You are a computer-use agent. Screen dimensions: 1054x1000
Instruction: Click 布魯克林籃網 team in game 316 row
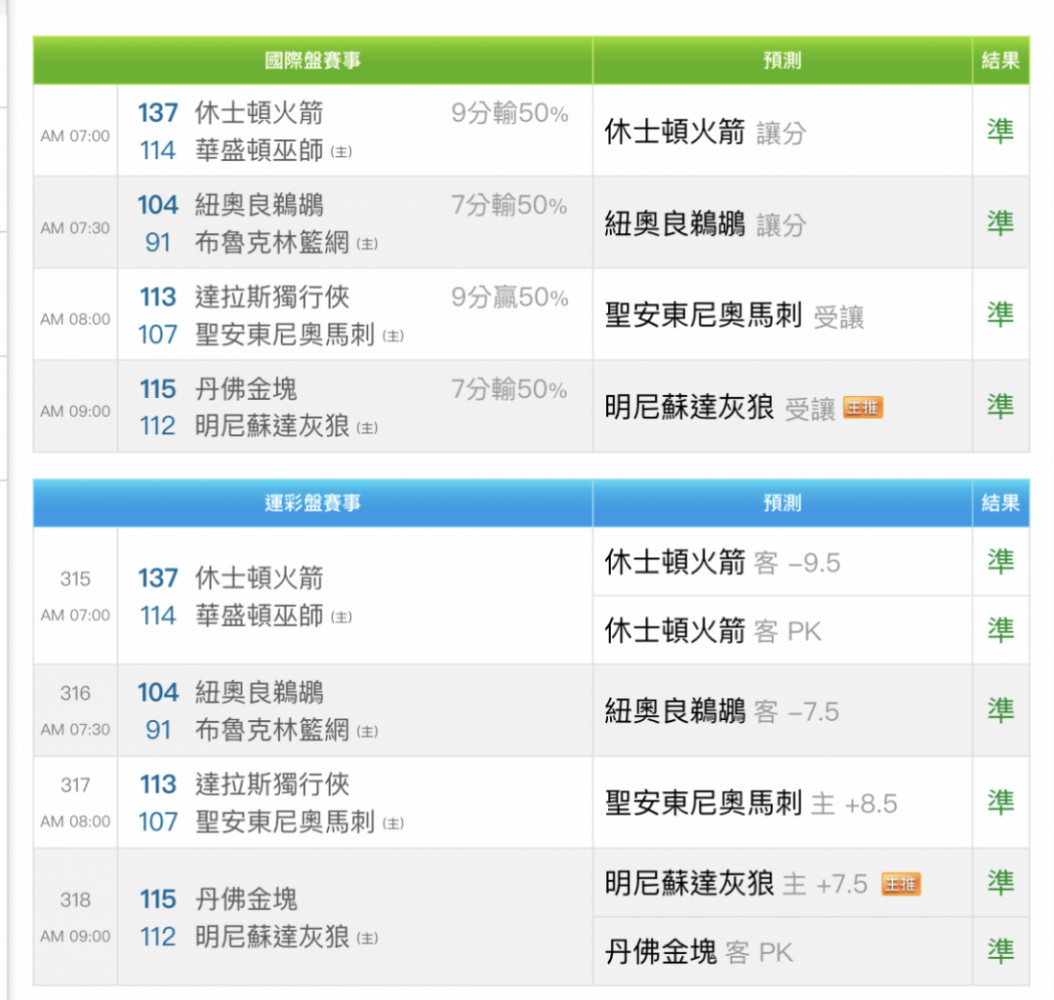coord(272,730)
